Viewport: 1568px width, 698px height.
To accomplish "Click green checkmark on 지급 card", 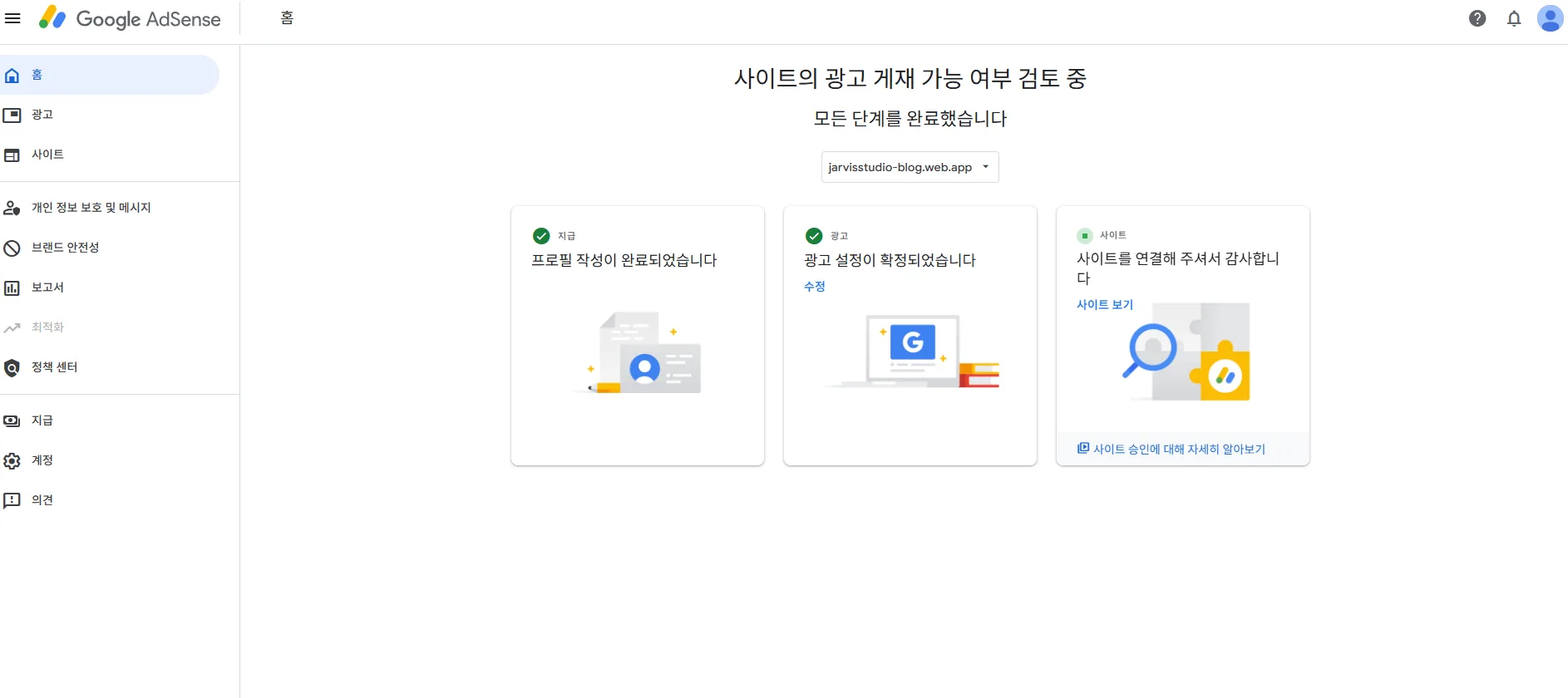I will [541, 236].
